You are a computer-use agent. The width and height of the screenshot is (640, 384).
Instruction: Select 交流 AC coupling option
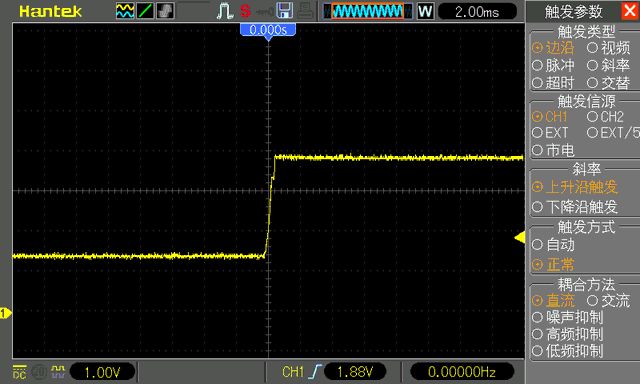[x=609, y=301]
